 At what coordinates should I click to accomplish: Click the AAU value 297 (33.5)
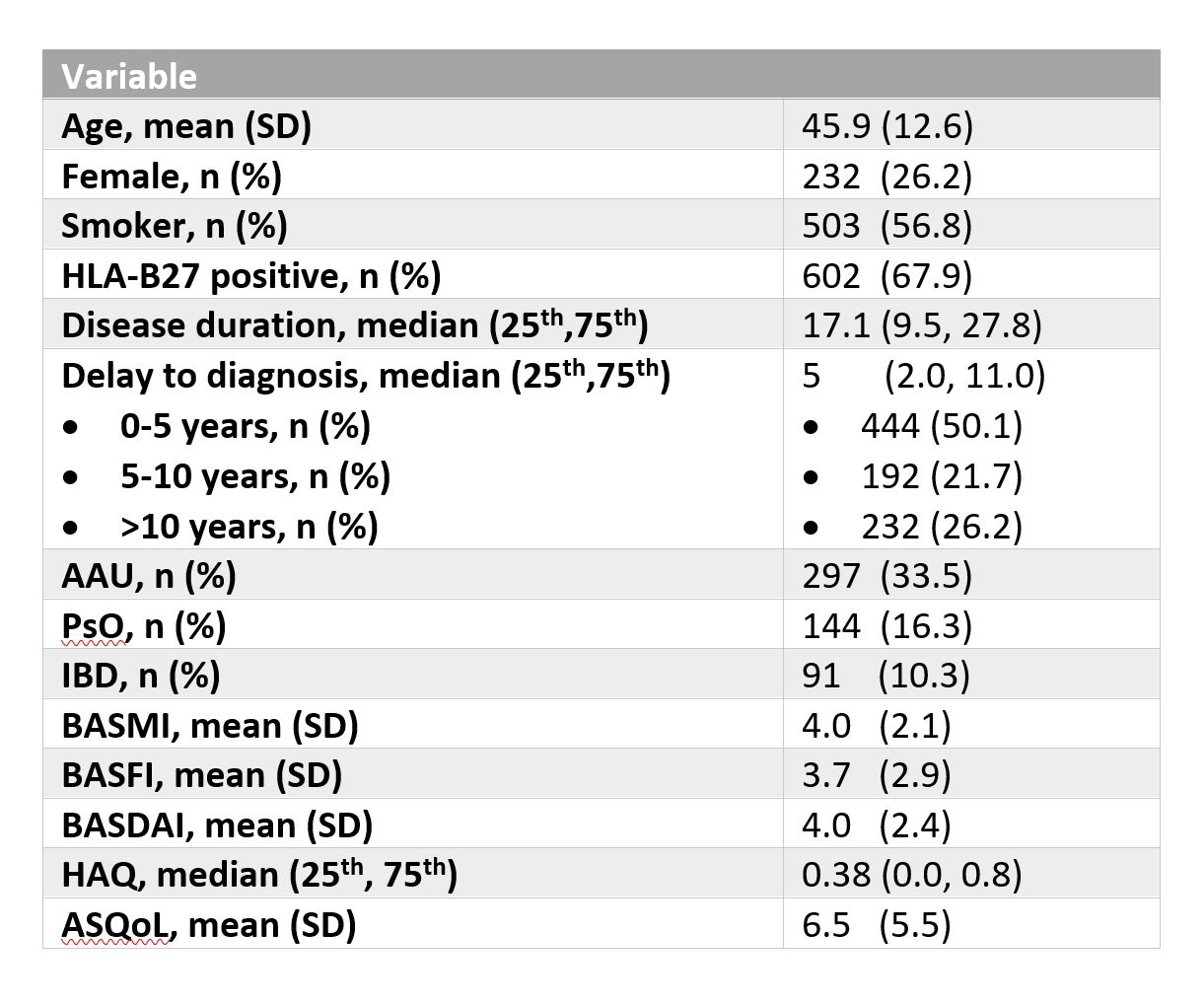coord(886,576)
